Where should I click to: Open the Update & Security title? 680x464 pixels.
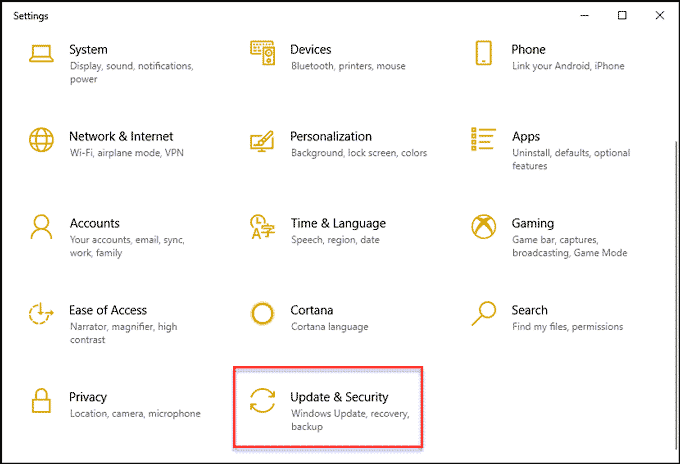coord(339,397)
